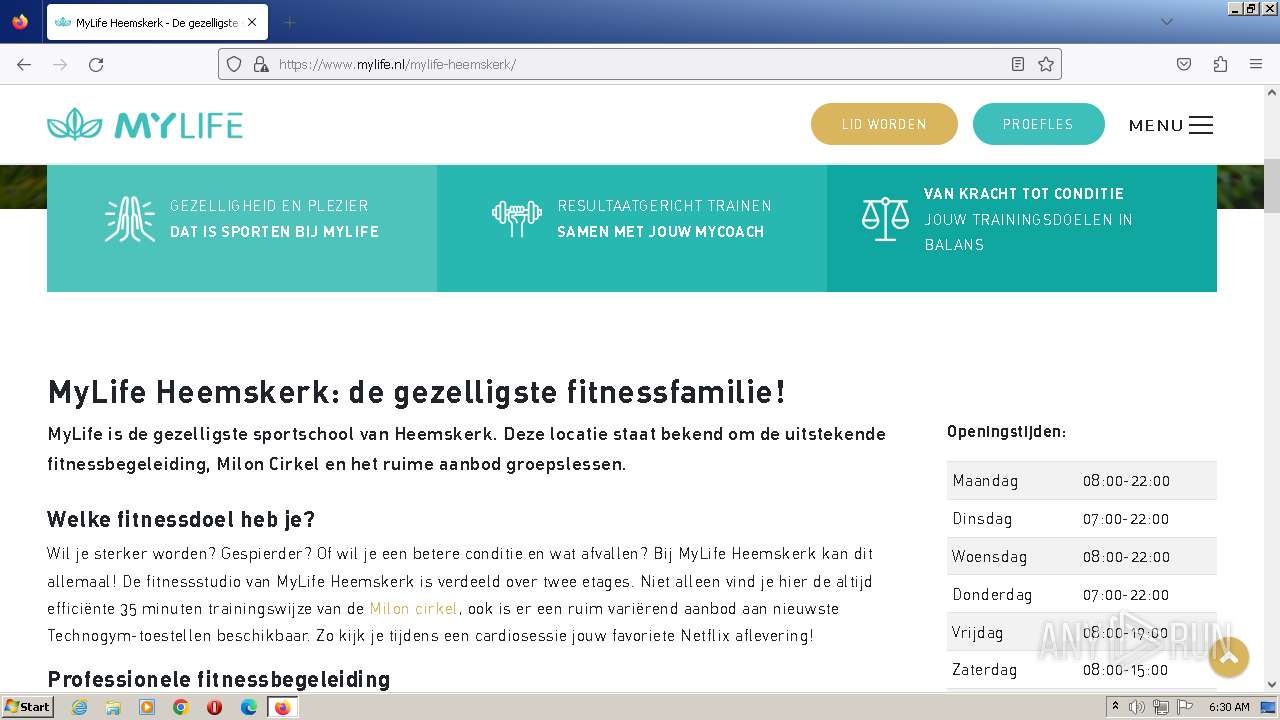Click the balance scales icon

tap(885, 219)
